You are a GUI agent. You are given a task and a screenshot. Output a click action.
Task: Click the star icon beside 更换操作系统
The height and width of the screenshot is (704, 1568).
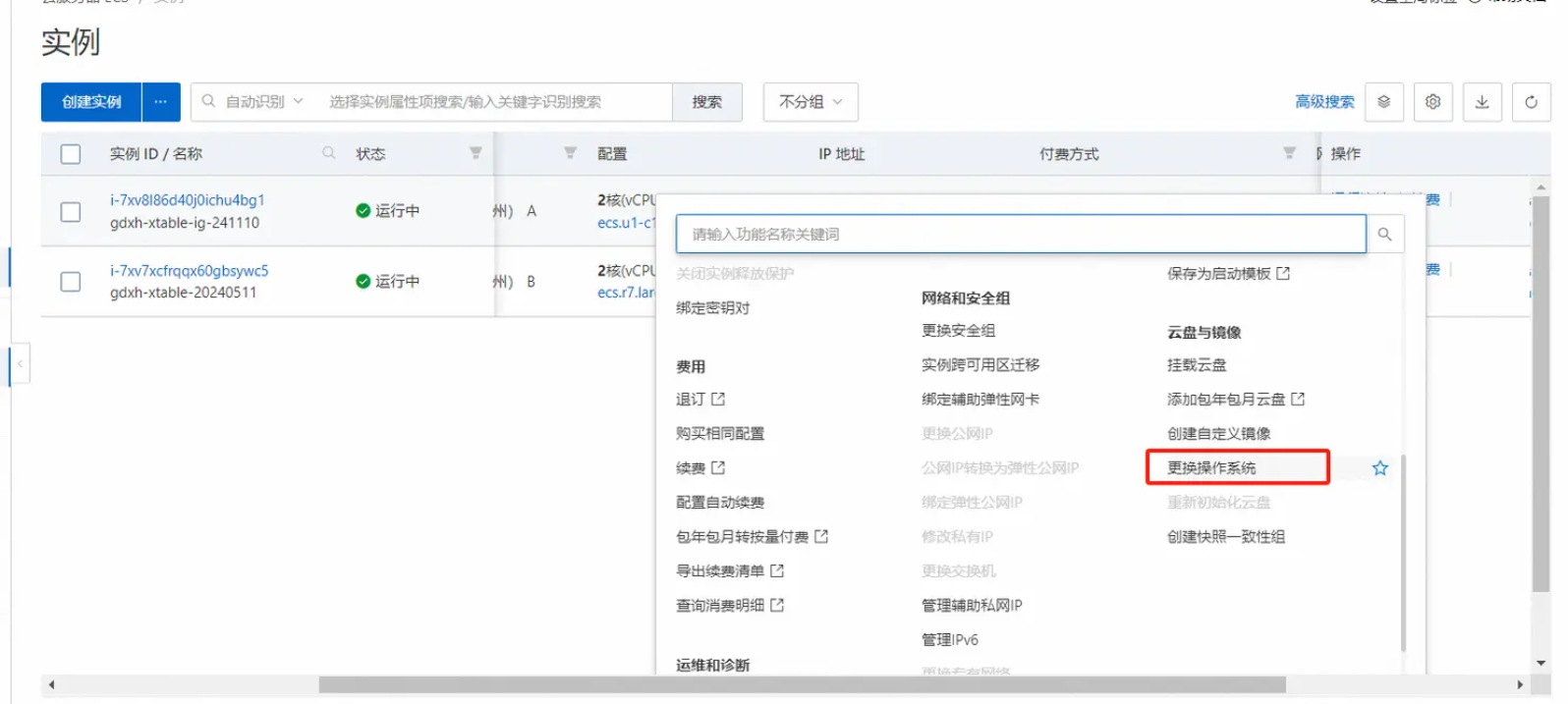coord(1379,468)
